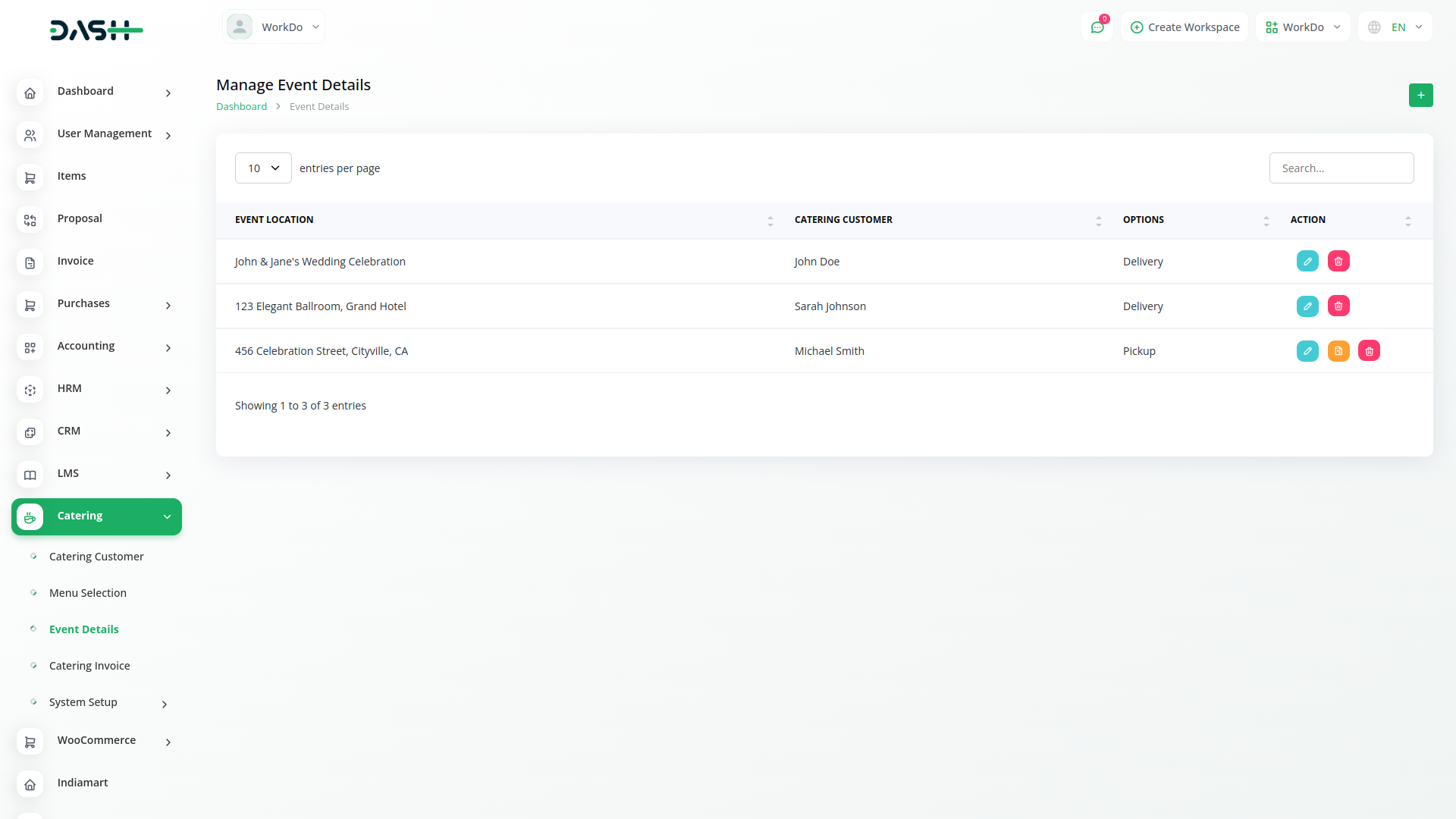1456x819 pixels.
Task: Go to Menu Selection submenu item
Action: [x=88, y=593]
